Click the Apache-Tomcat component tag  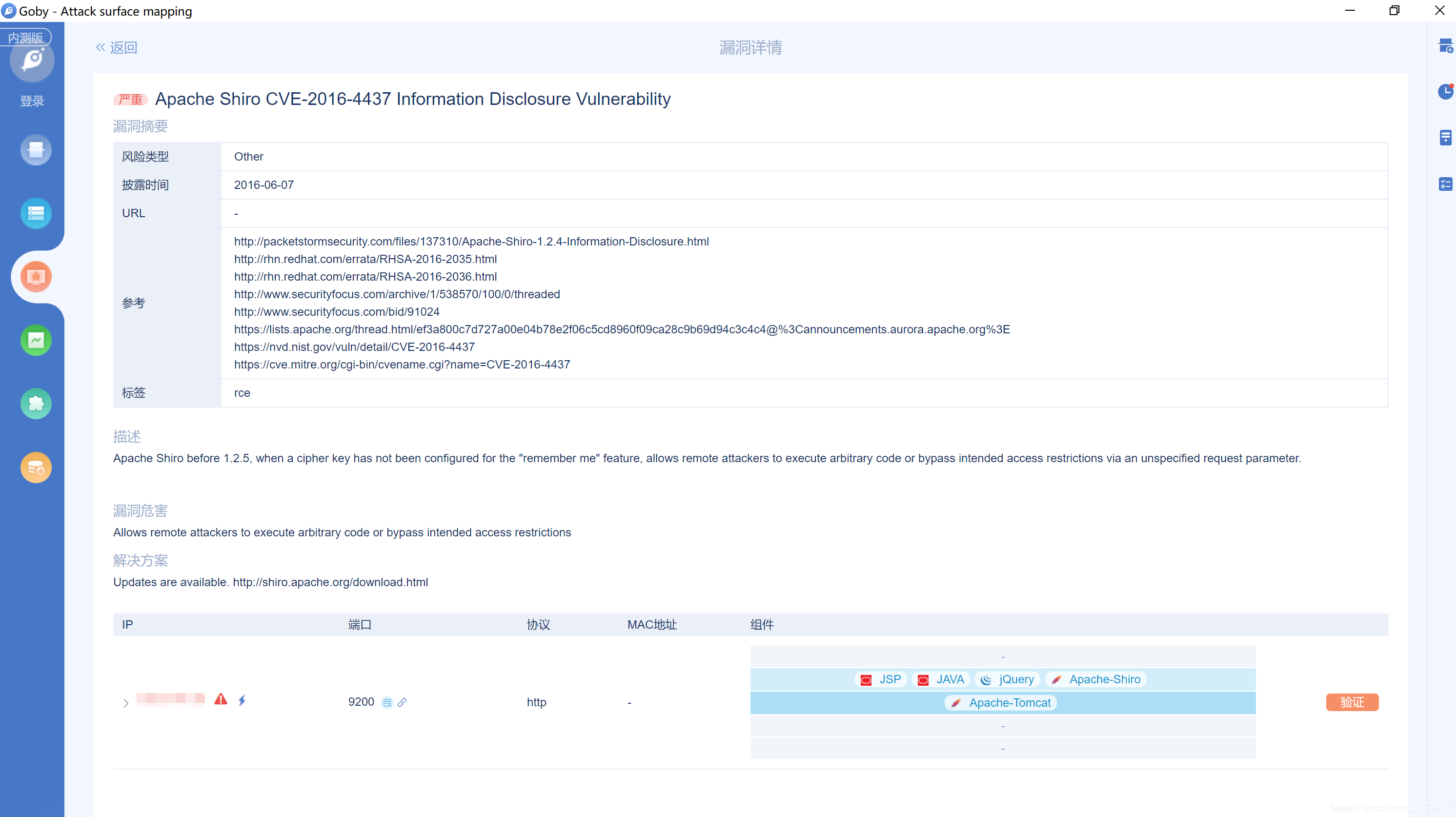pos(1000,703)
